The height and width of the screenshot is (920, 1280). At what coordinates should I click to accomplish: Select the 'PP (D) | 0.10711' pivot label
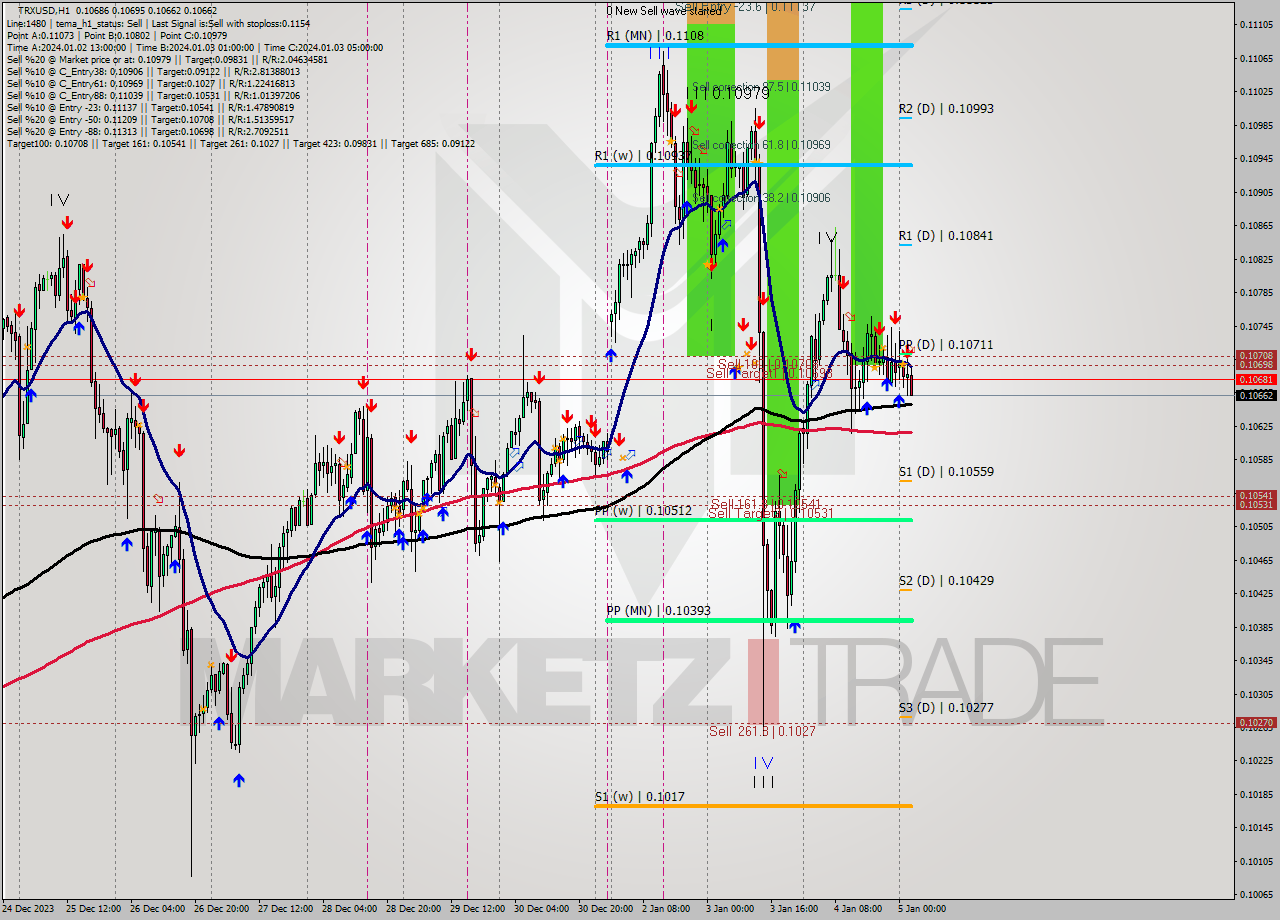coord(946,345)
